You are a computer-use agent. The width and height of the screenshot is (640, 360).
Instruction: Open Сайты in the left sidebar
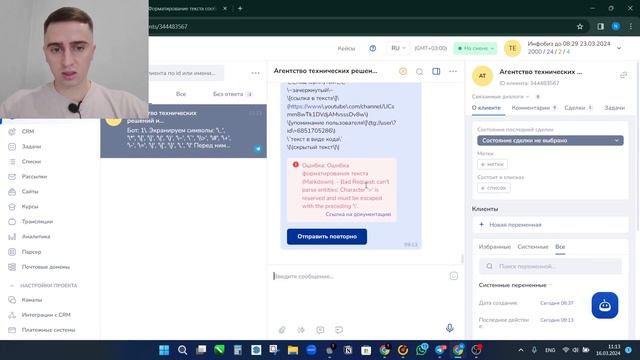tap(30, 191)
